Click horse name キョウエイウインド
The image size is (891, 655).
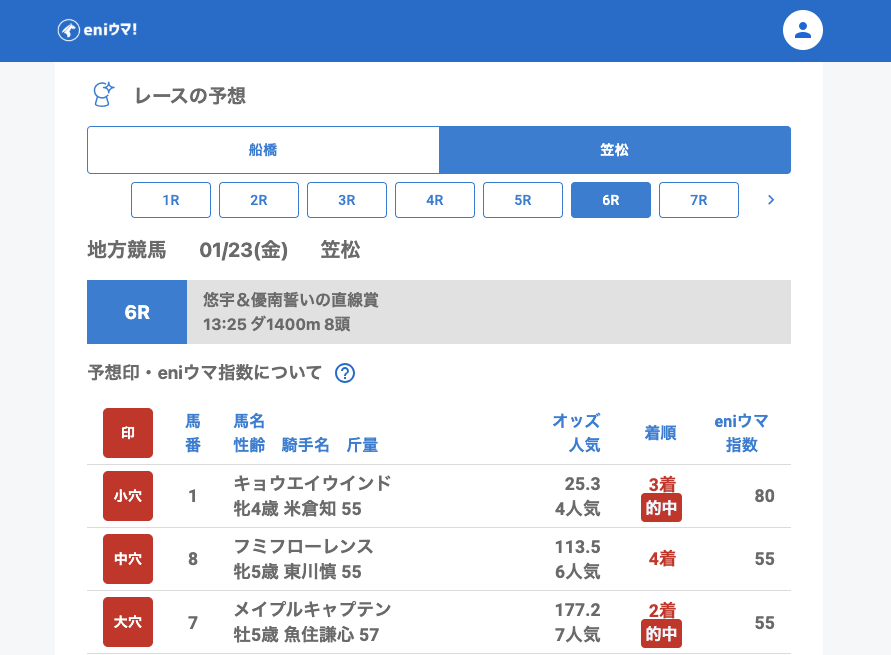pyautogui.click(x=312, y=484)
